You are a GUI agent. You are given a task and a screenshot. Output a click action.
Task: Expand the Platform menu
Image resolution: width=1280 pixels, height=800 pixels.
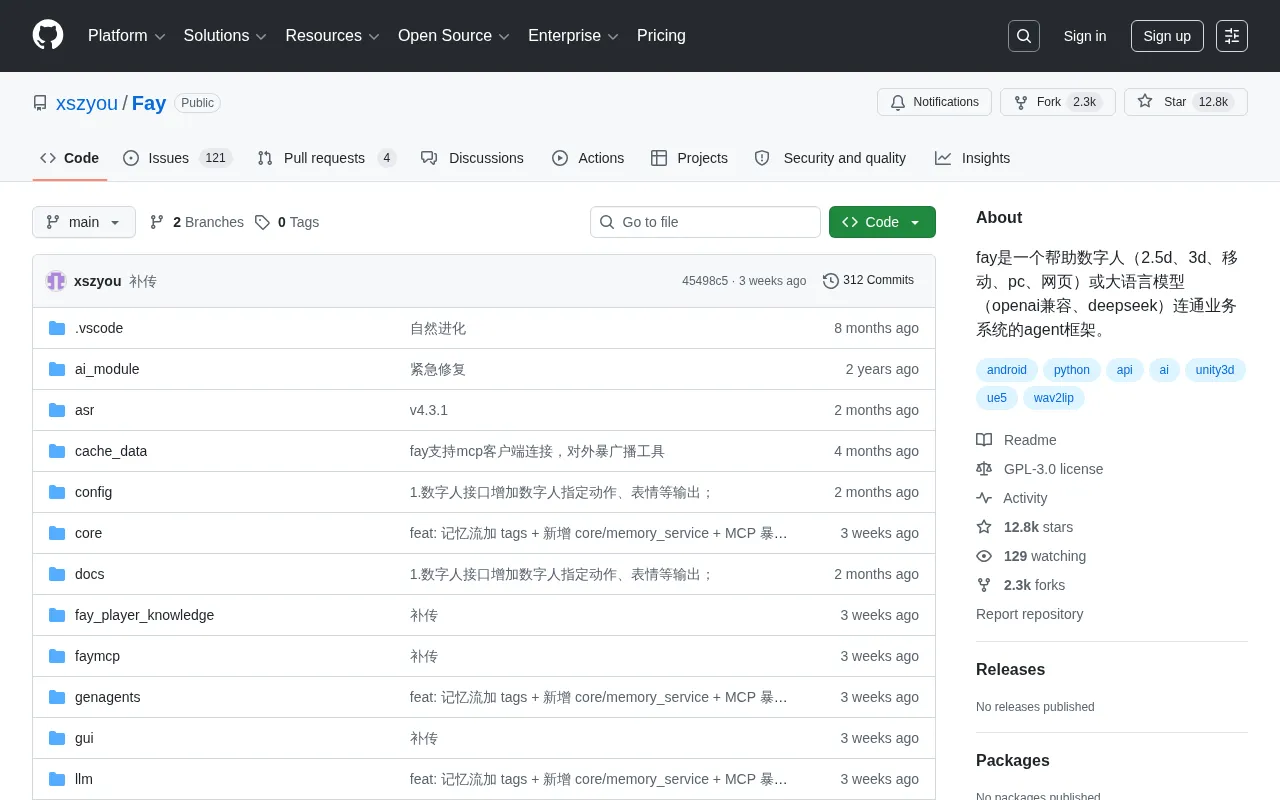pos(126,36)
